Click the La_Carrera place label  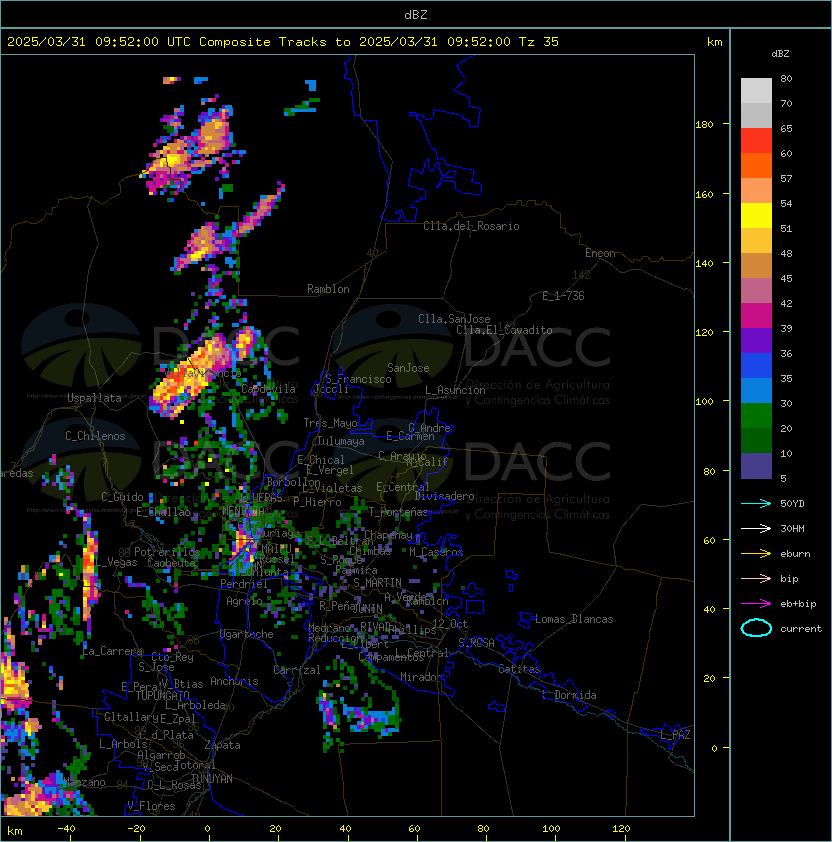112,651
